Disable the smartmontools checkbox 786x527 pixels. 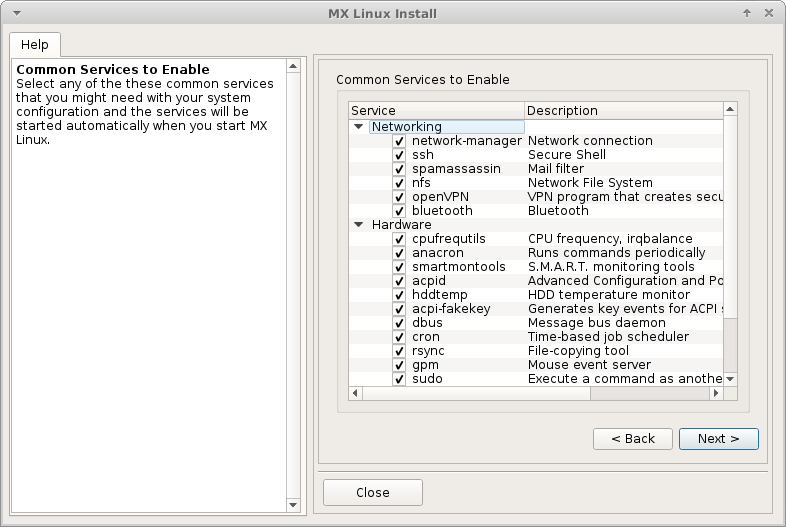click(399, 267)
